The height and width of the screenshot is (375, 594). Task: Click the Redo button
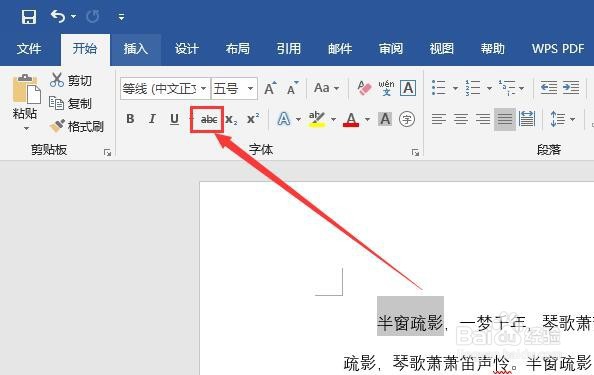click(x=93, y=16)
